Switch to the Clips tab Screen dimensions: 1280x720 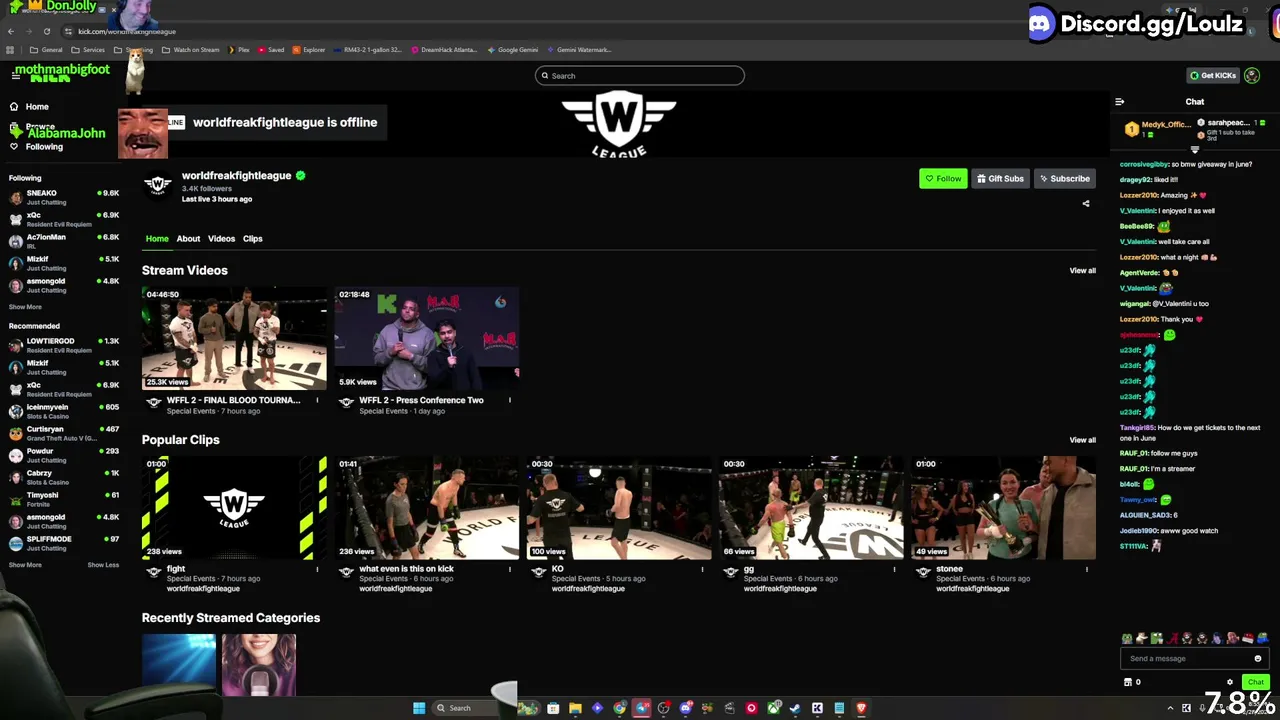click(252, 239)
